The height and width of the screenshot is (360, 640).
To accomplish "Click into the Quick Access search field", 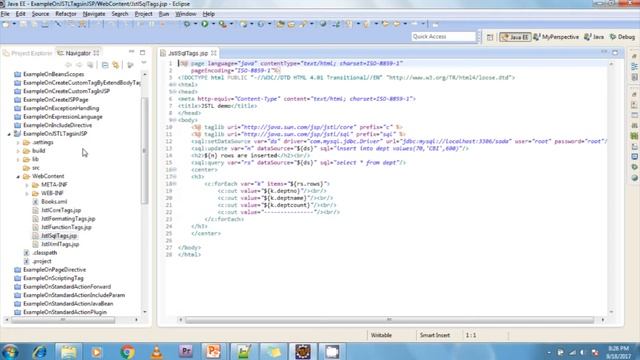I will coord(444,37).
